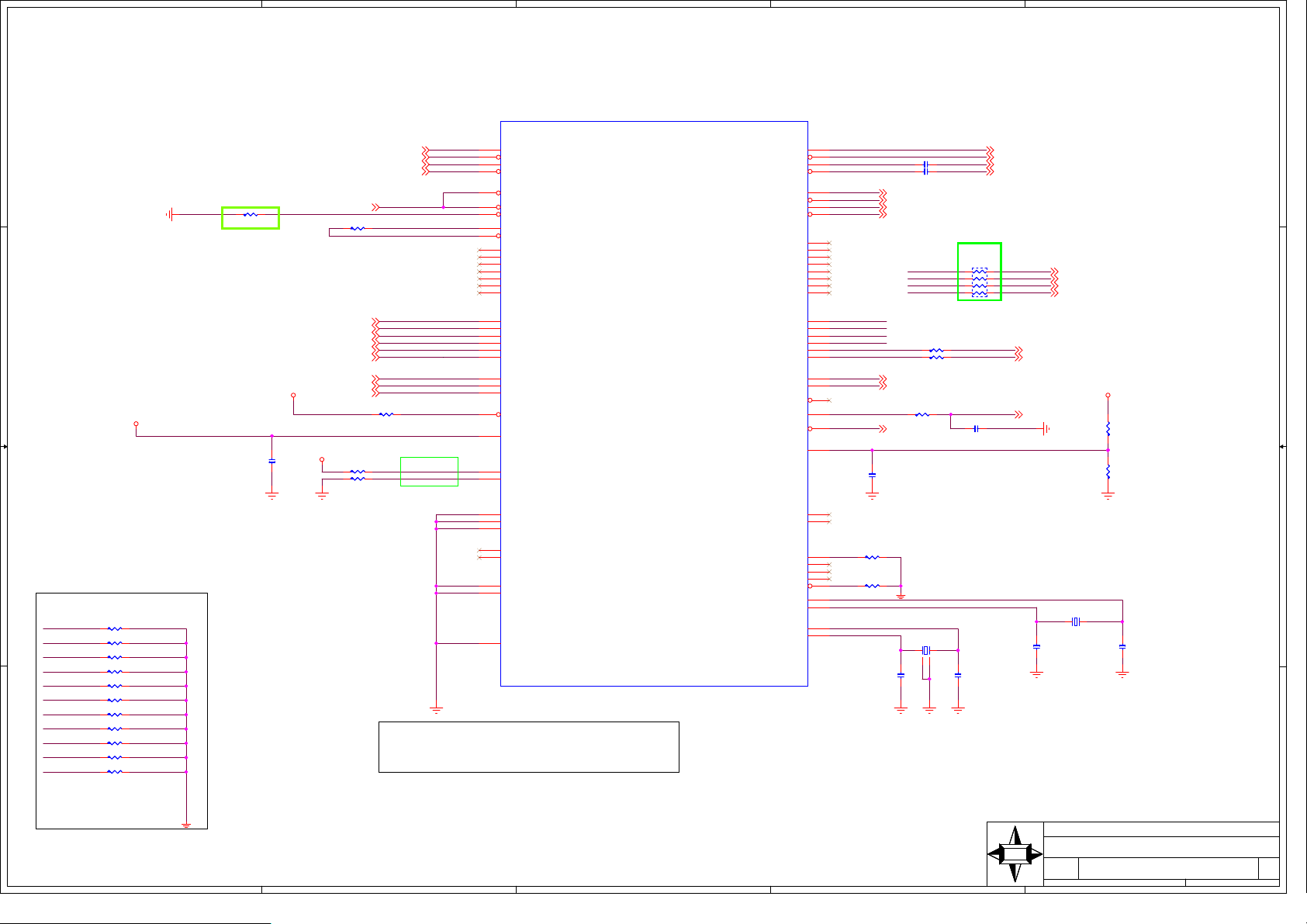
Task: Select the dashed four-resistor array right of the IC
Action: point(980,282)
